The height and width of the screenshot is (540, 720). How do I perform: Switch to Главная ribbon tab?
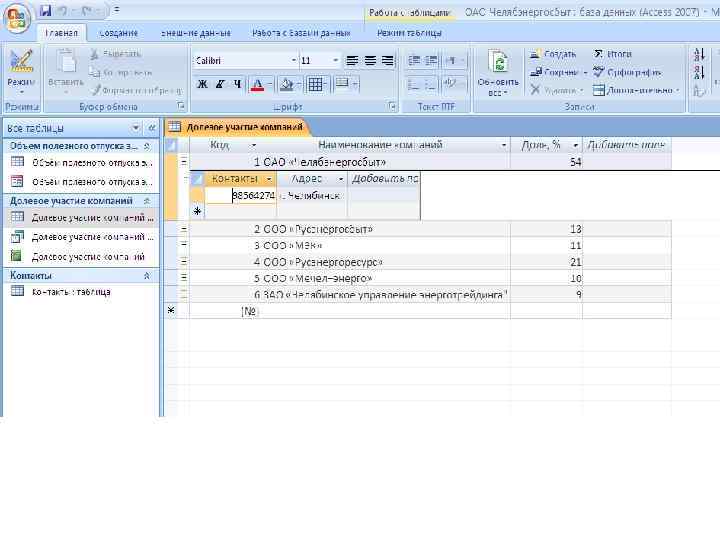pos(61,33)
